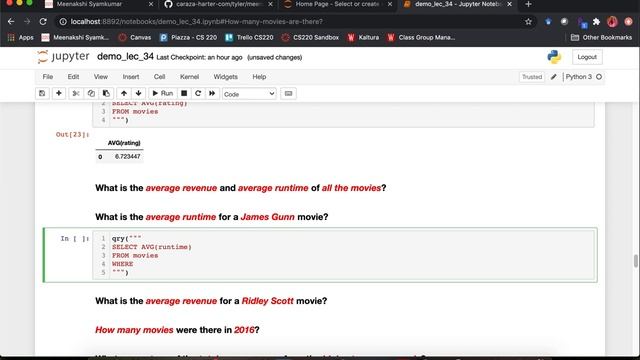Image resolution: width=640 pixels, height=360 pixels.
Task: Open the Canvas bookmark
Action: click(135, 38)
